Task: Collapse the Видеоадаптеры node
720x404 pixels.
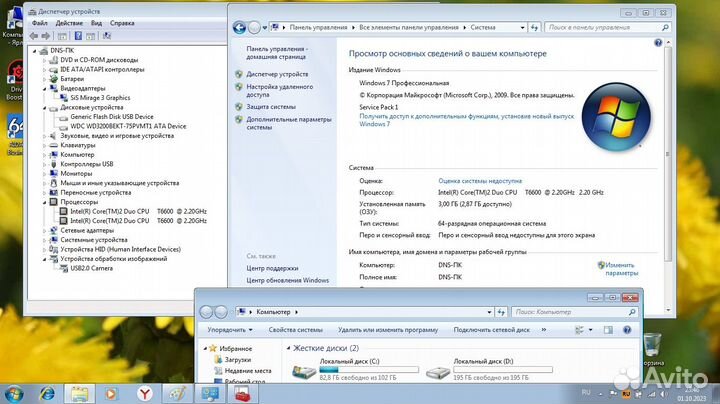Action: pos(45,89)
